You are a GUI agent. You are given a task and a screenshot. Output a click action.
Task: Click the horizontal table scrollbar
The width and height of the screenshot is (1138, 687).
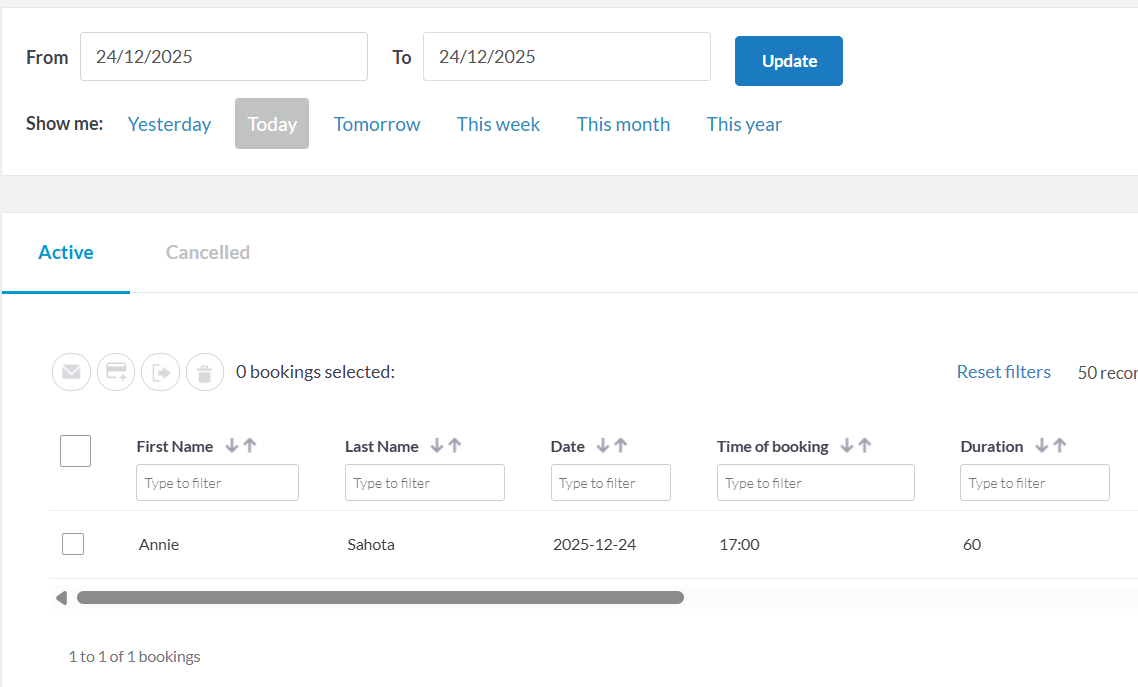(x=380, y=598)
